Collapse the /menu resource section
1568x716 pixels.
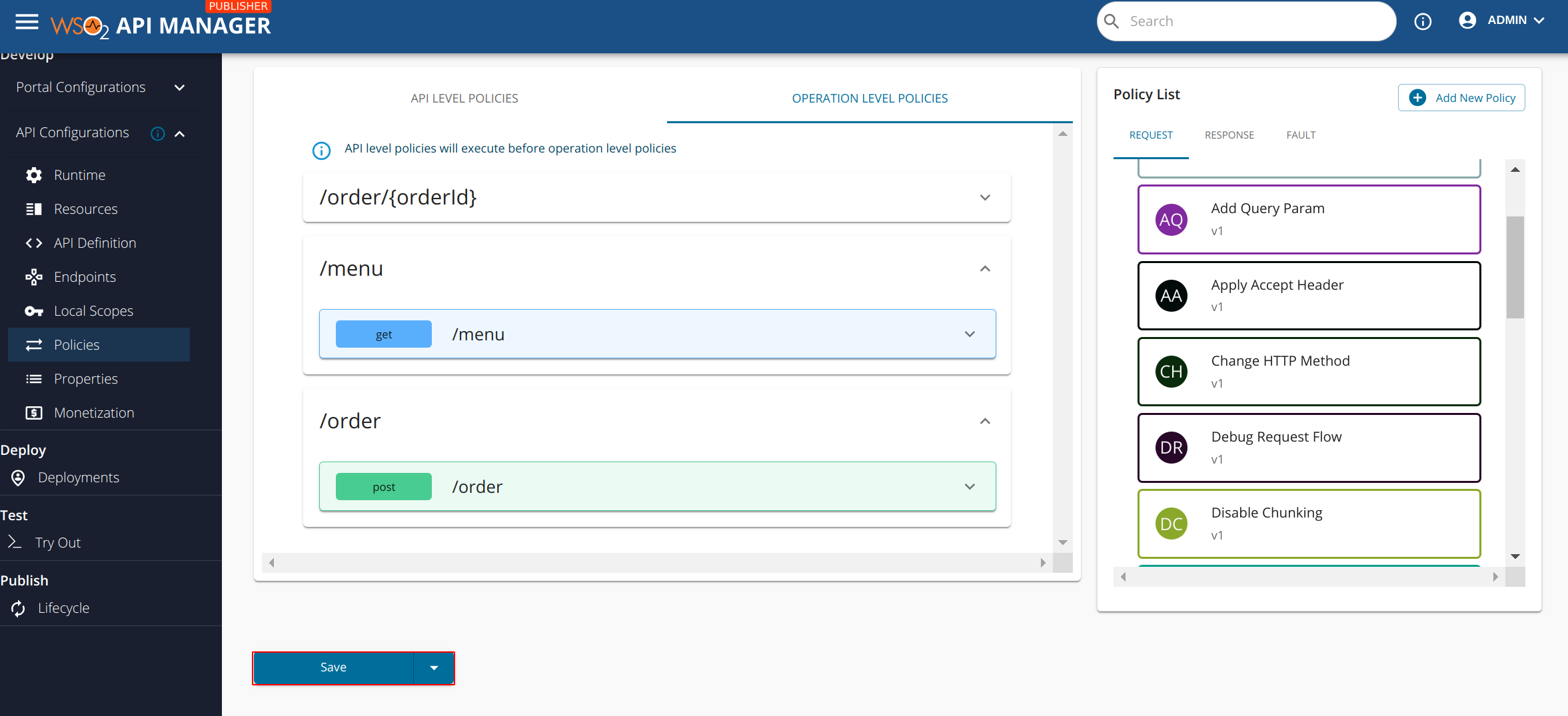point(984,268)
